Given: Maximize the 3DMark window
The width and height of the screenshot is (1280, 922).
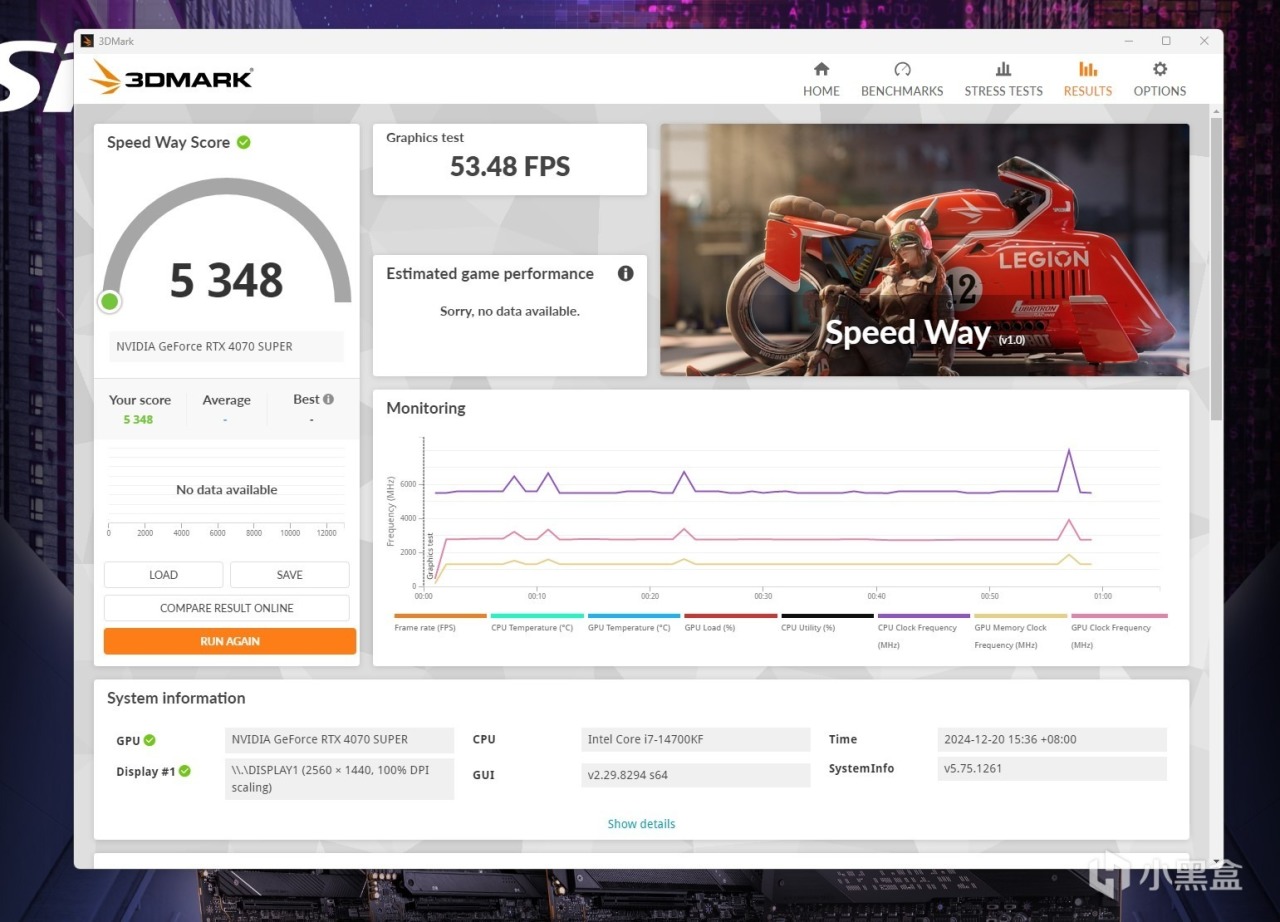Looking at the screenshot, I should [1166, 41].
